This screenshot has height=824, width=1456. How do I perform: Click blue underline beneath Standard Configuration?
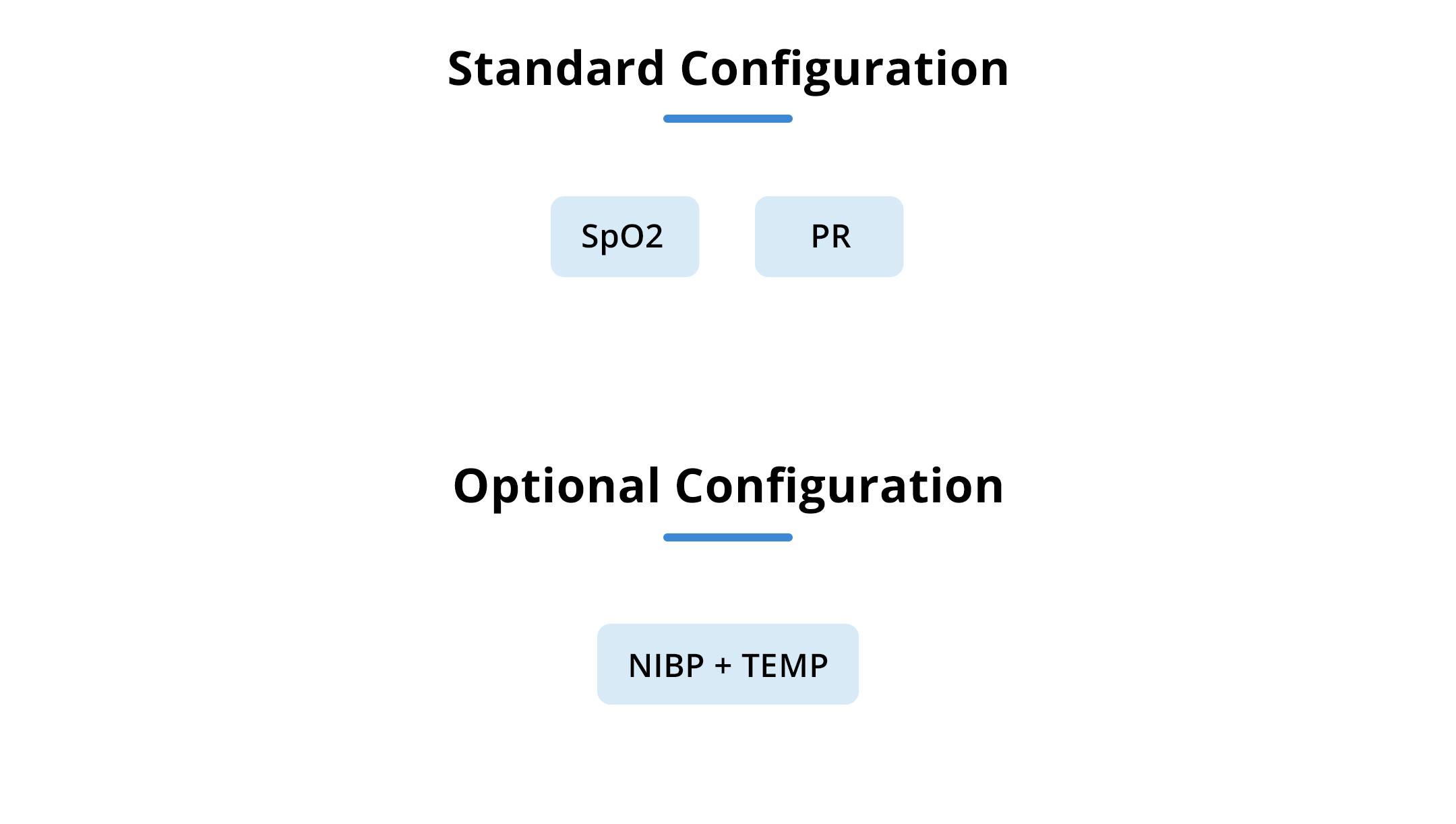coord(727,119)
